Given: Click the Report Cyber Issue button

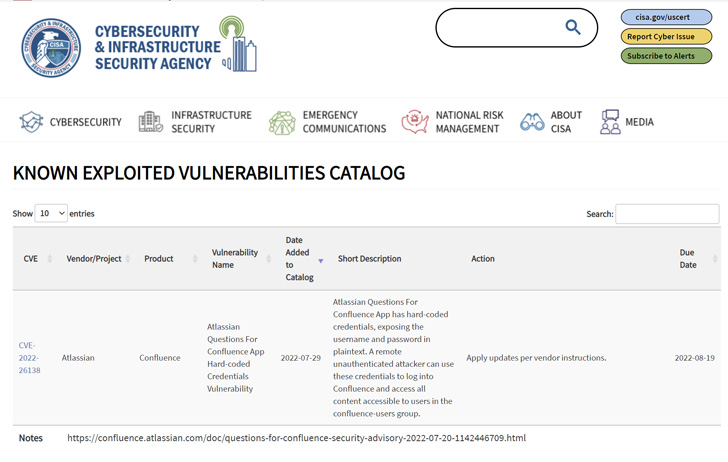Looking at the screenshot, I should pyautogui.click(x=666, y=37).
